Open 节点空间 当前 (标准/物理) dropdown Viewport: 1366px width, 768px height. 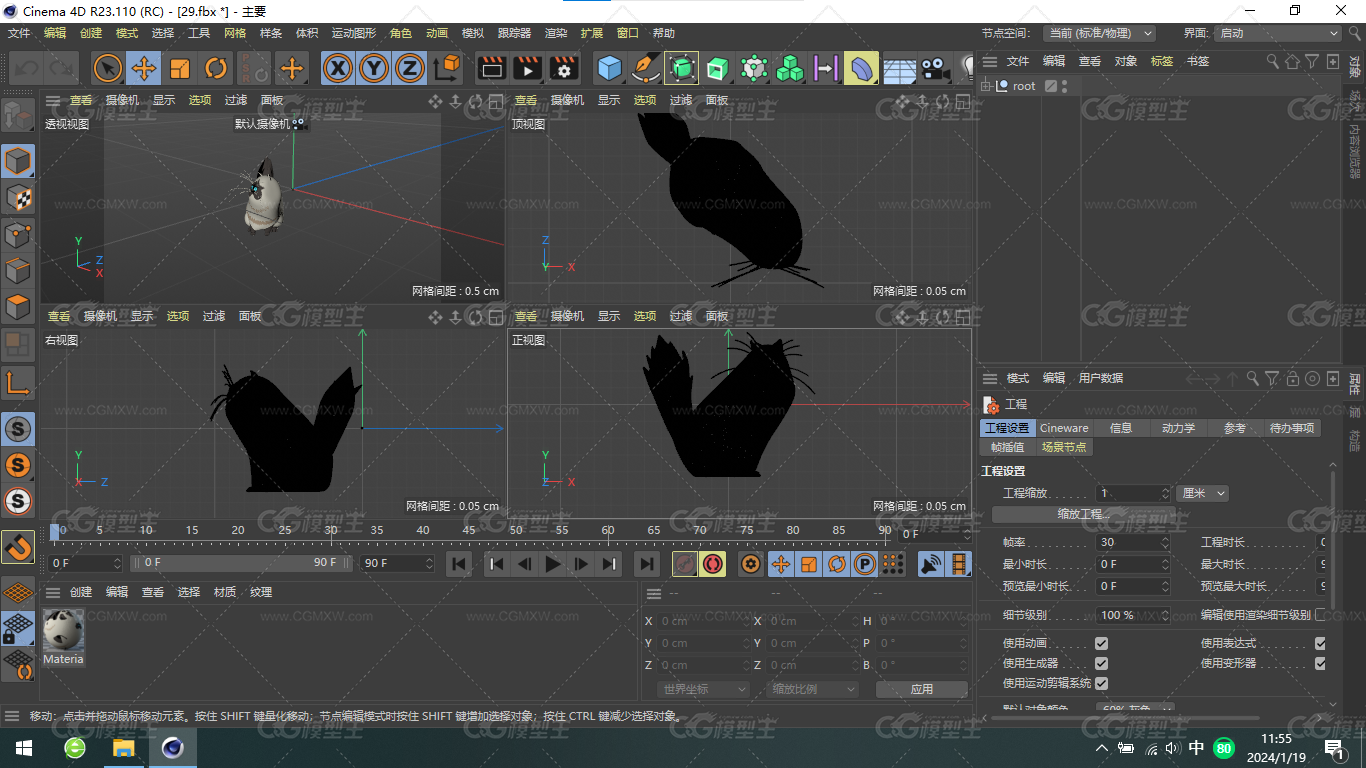[x=1099, y=33]
